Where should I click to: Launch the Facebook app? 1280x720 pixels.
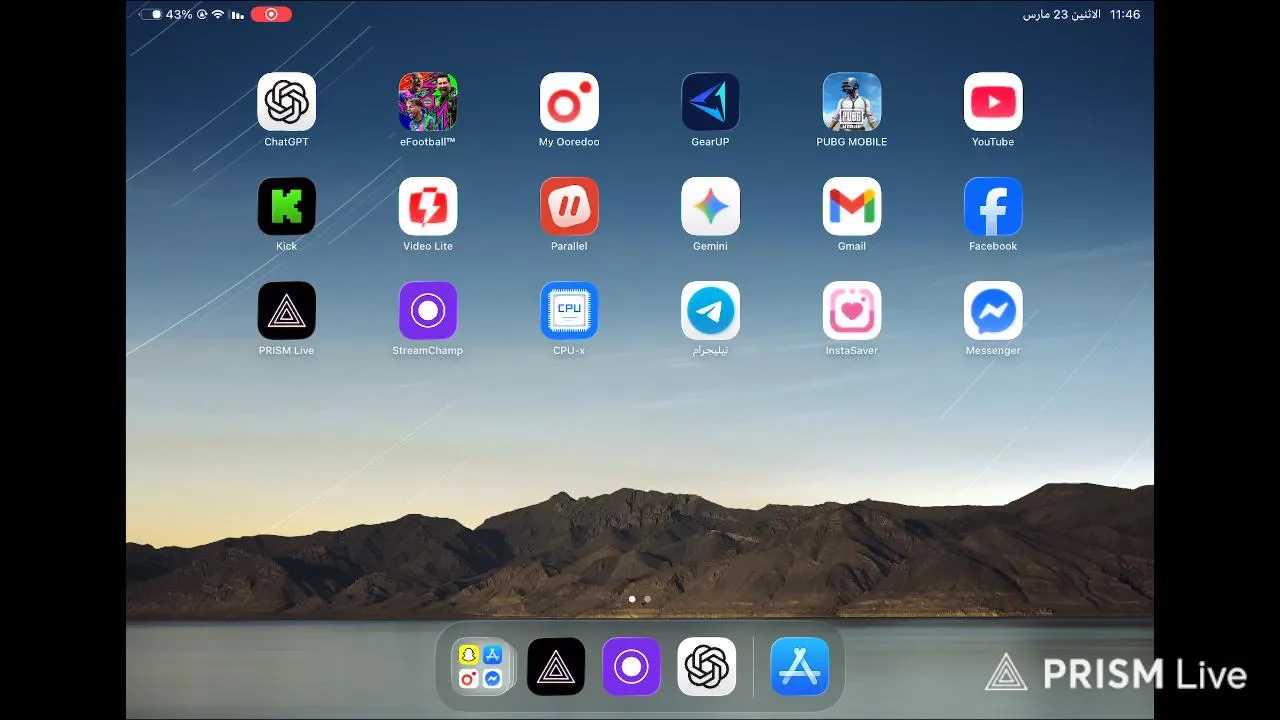tap(993, 206)
